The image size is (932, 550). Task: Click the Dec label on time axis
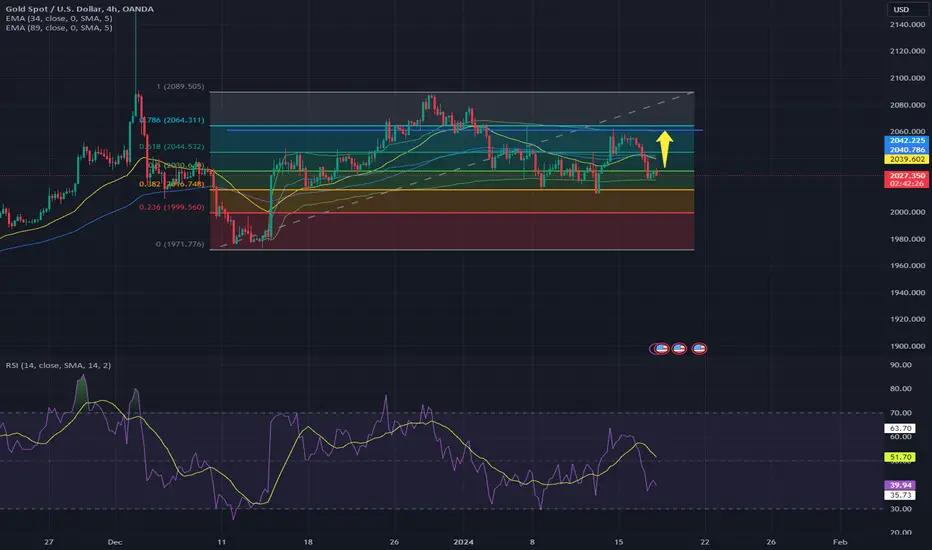[x=115, y=542]
